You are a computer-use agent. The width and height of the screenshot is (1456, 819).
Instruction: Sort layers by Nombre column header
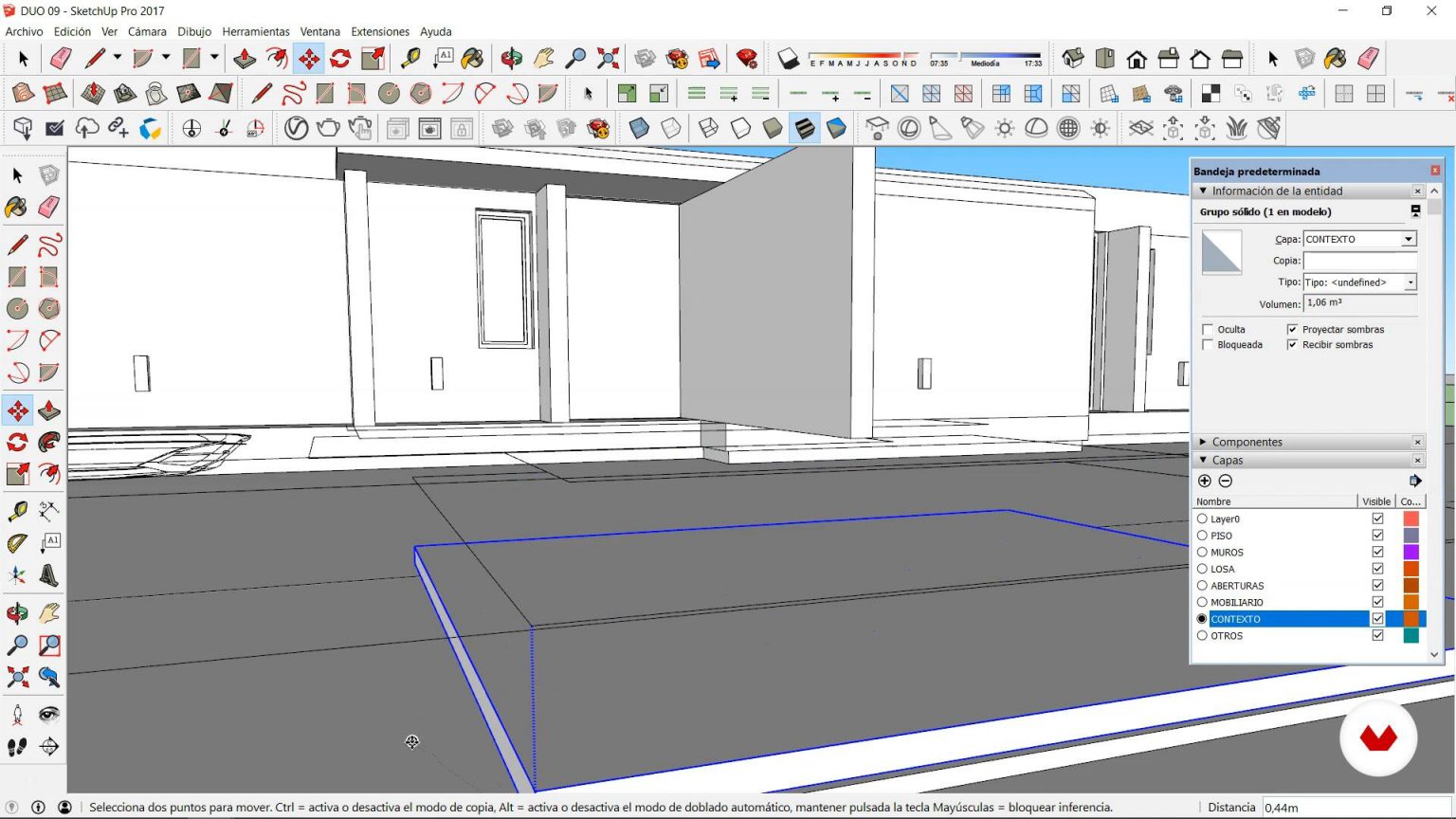coord(1275,501)
